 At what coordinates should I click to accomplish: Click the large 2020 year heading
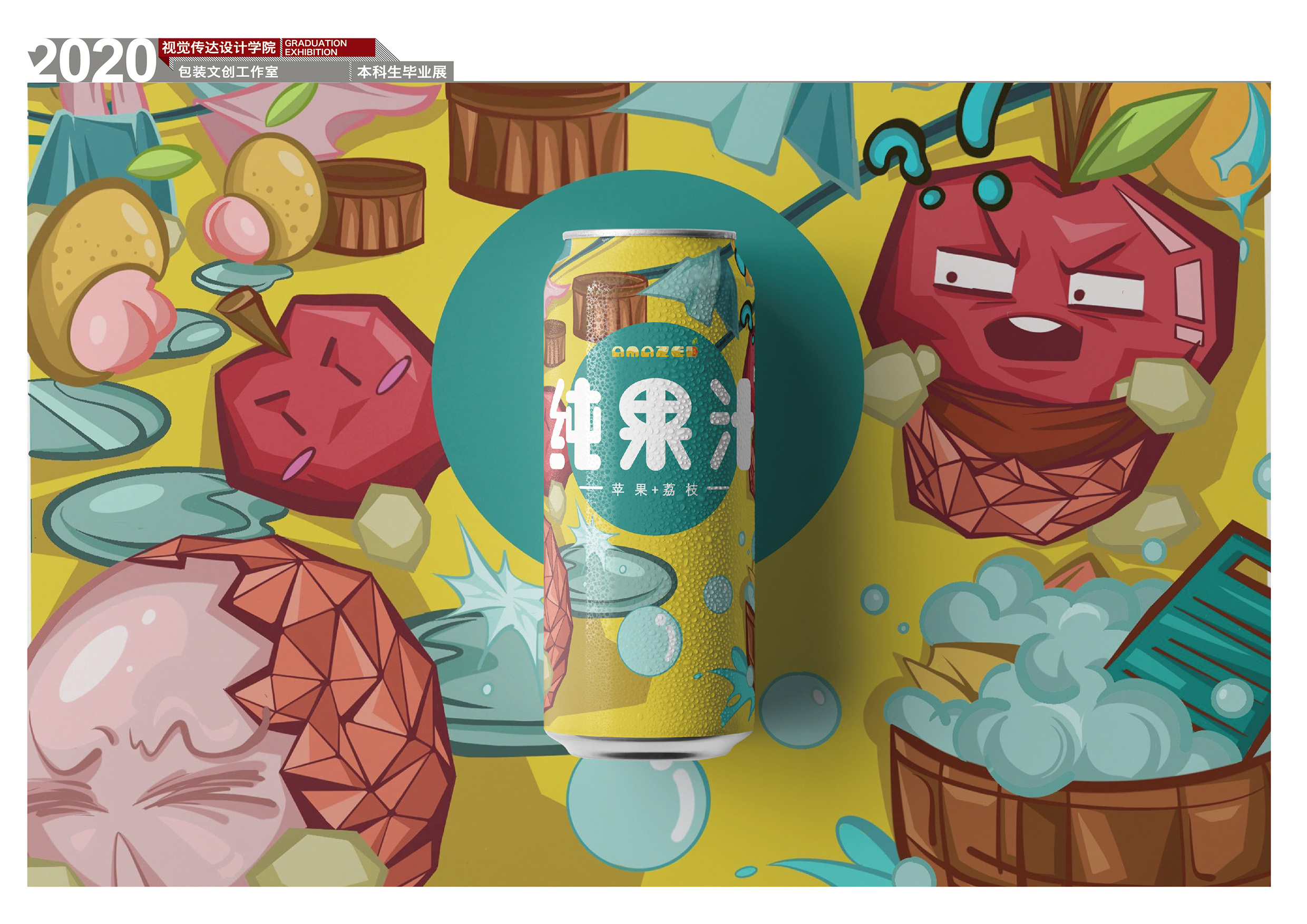point(93,61)
